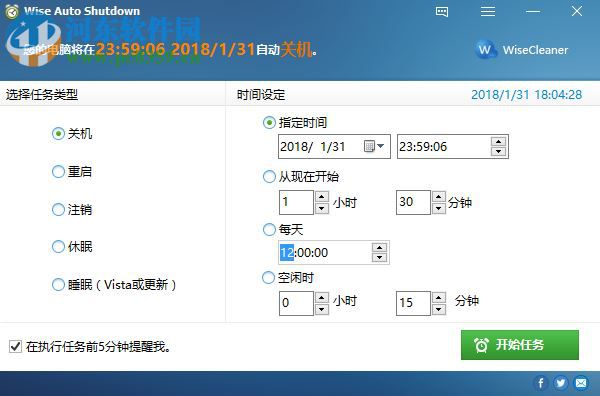This screenshot has width=600, height=396.
Task: Decrease the from-now hours value
Action: (322, 208)
